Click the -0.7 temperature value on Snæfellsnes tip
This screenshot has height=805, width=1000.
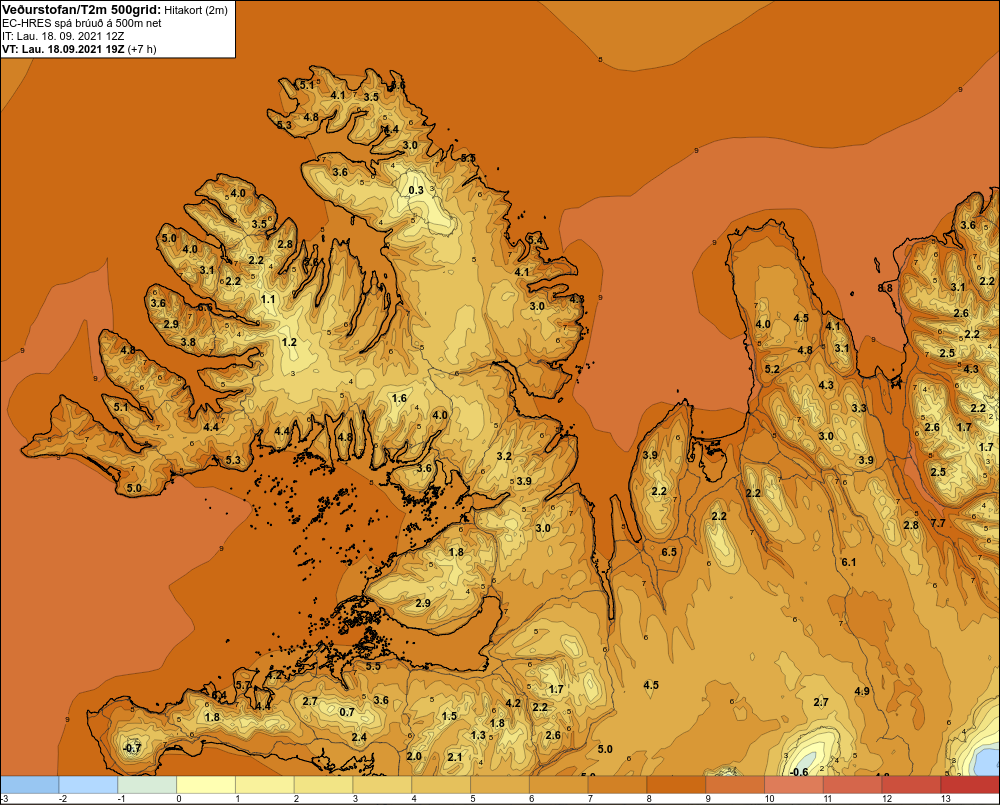tap(132, 748)
